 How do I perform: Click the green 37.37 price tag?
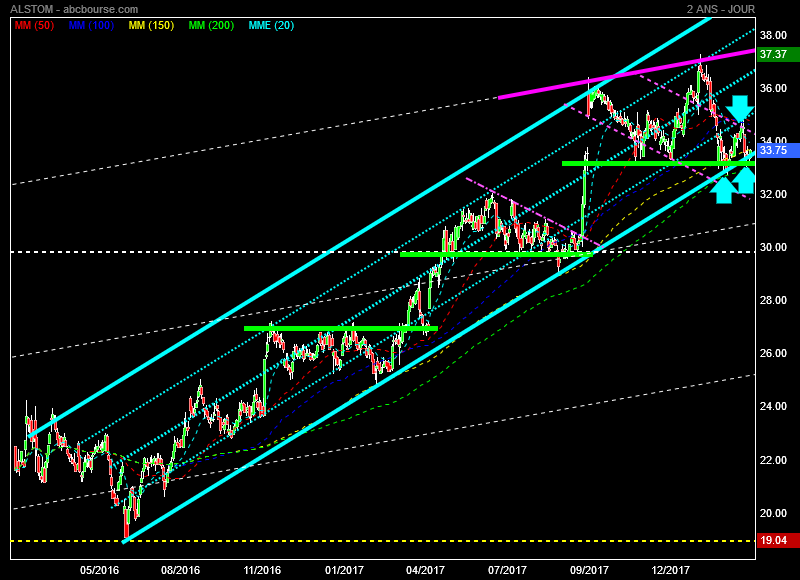[x=778, y=54]
